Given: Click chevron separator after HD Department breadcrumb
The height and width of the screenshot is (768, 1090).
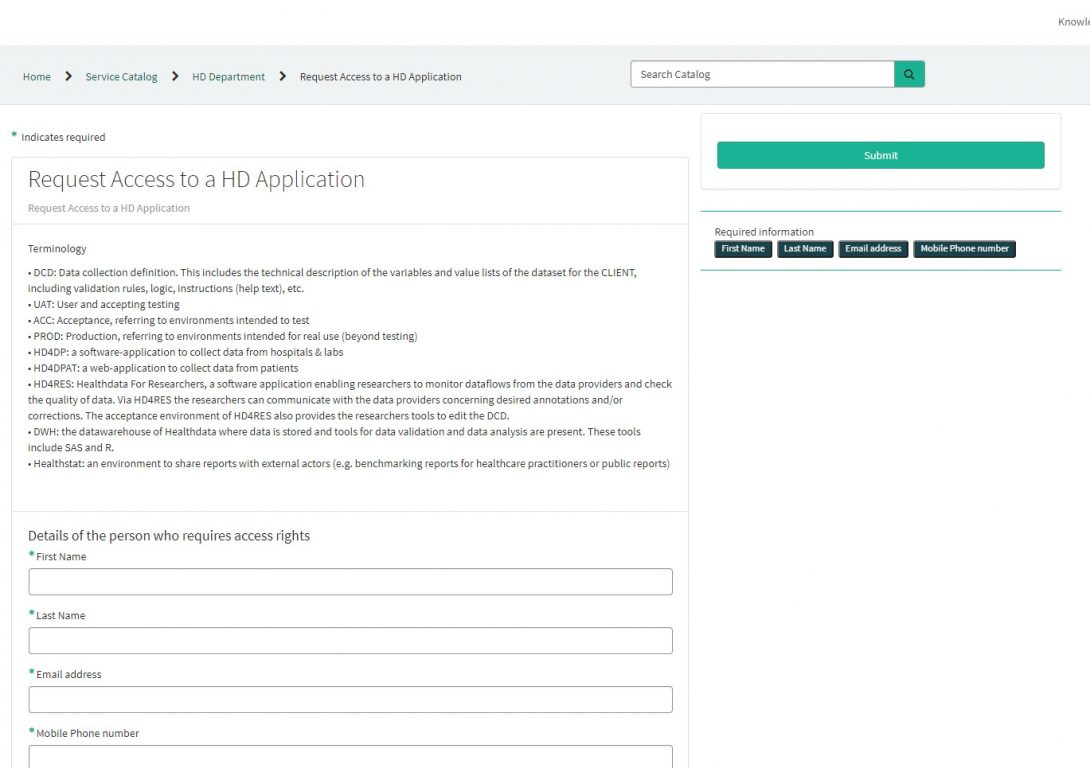Looking at the screenshot, I should pos(283,76).
